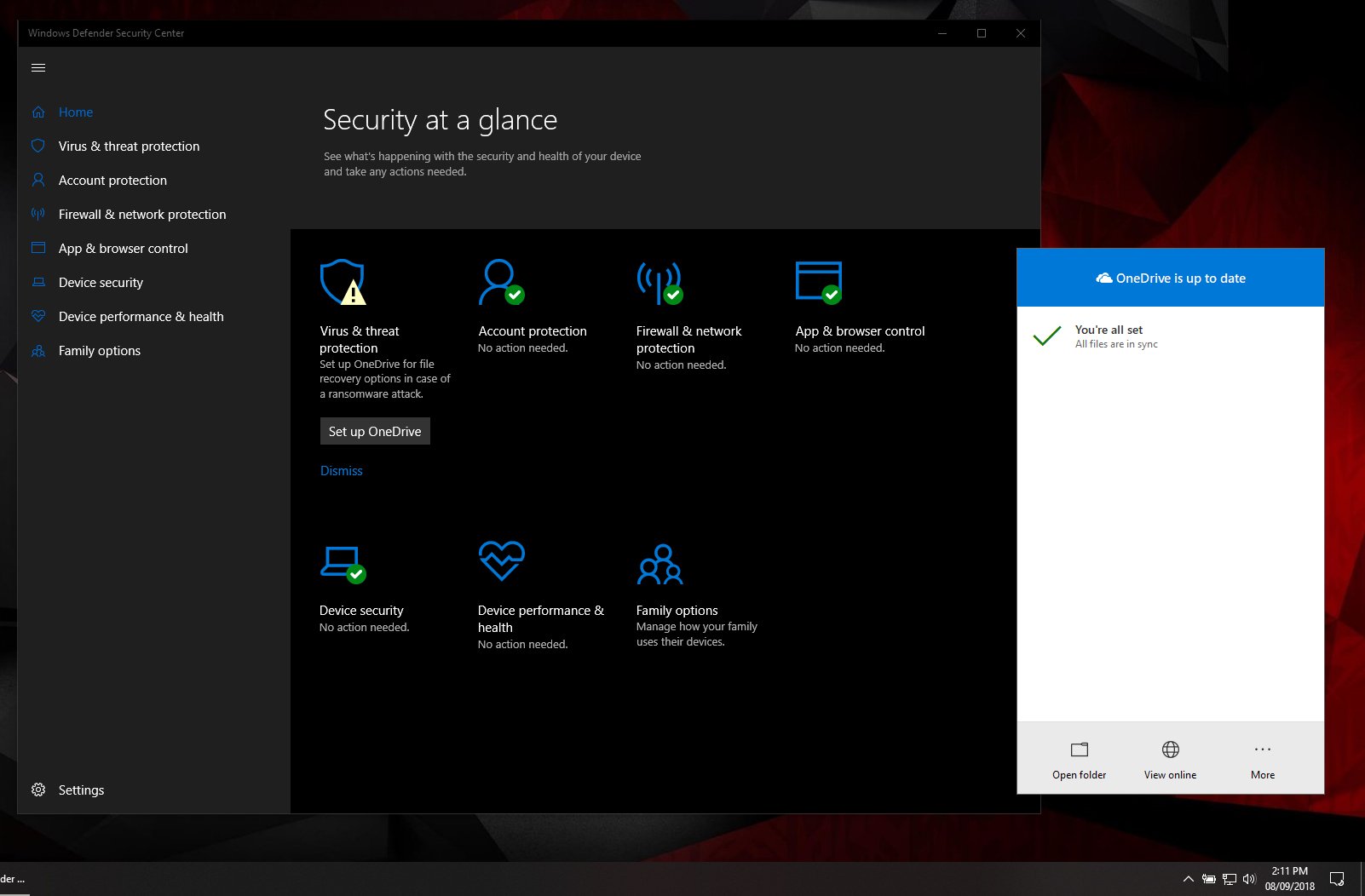
Task: Open the hamburger navigation menu
Action: pyautogui.click(x=38, y=68)
